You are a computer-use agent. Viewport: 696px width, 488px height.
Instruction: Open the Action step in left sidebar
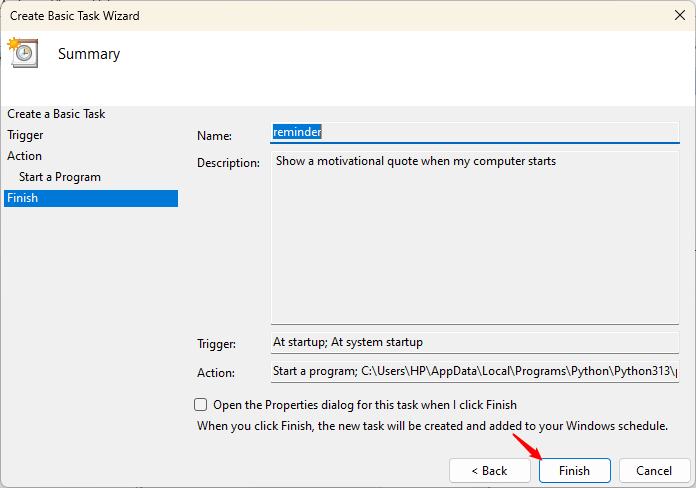pos(25,156)
